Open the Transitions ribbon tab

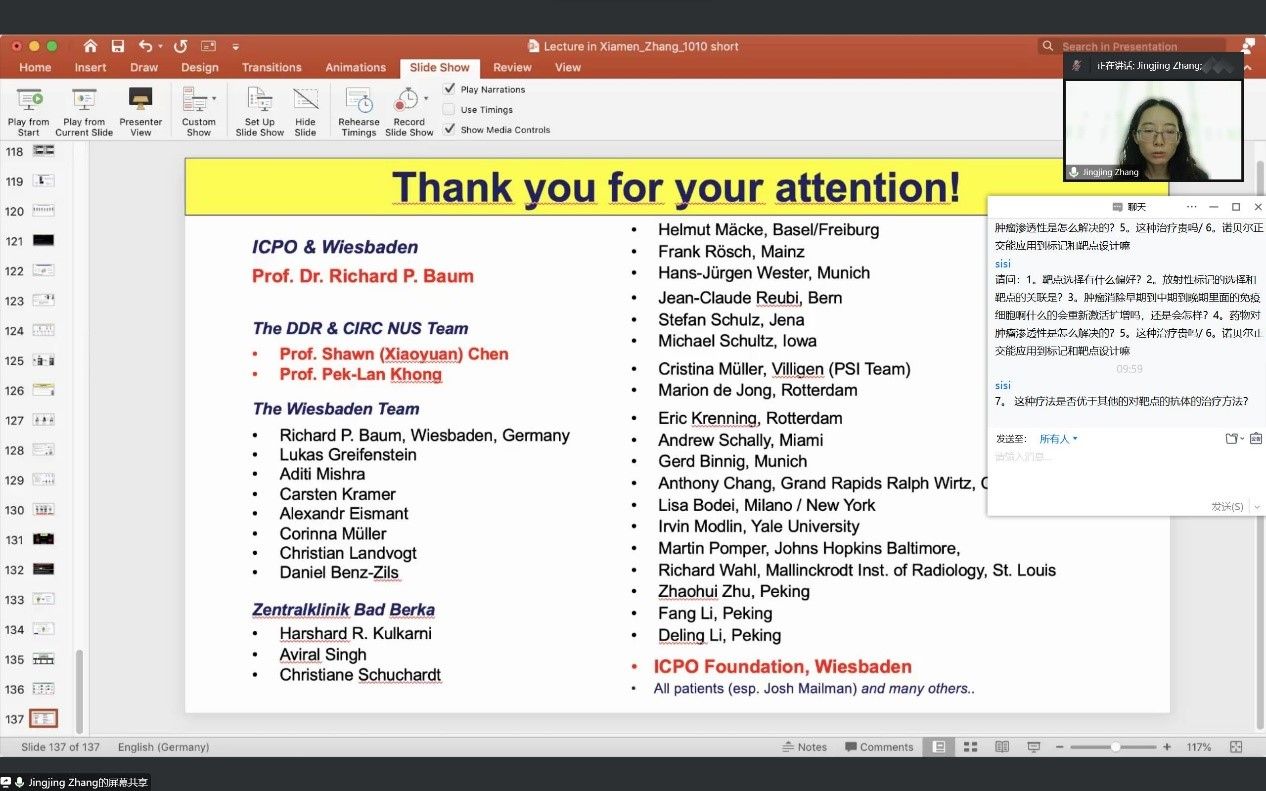point(271,68)
